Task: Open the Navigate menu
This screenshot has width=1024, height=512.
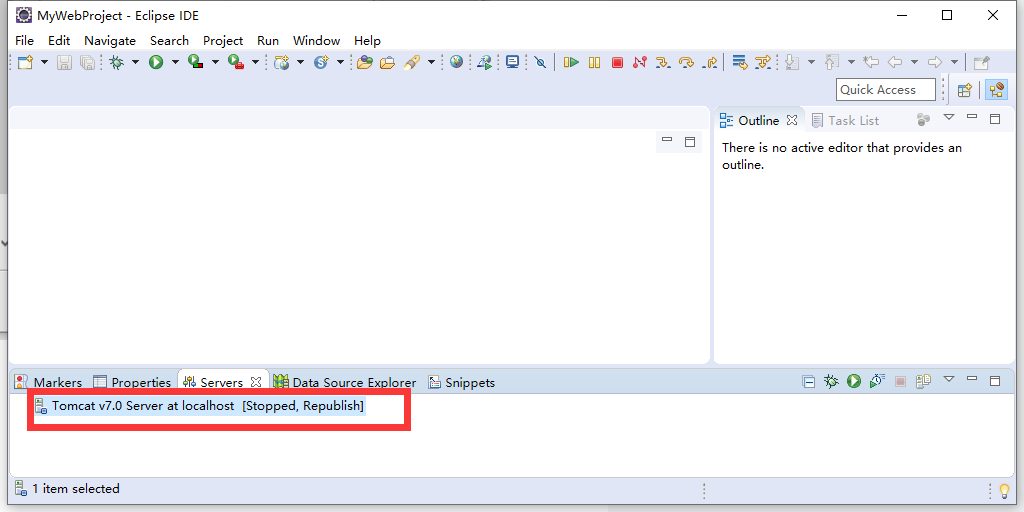Action: click(110, 40)
